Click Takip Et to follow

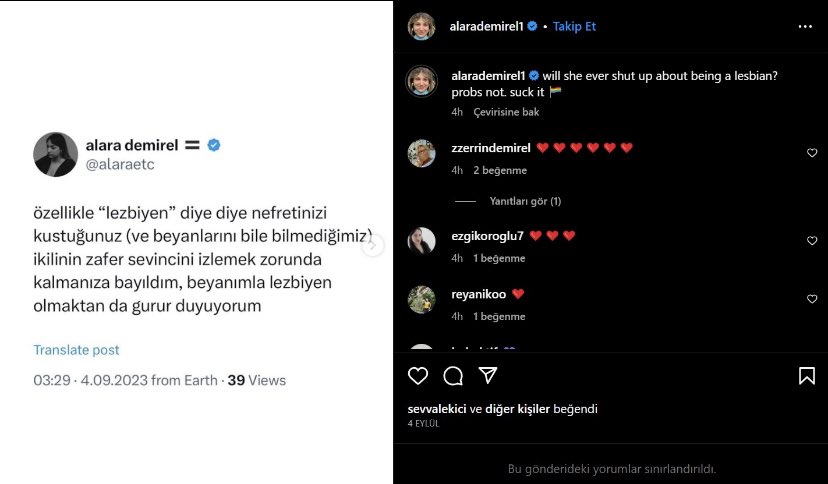(575, 27)
